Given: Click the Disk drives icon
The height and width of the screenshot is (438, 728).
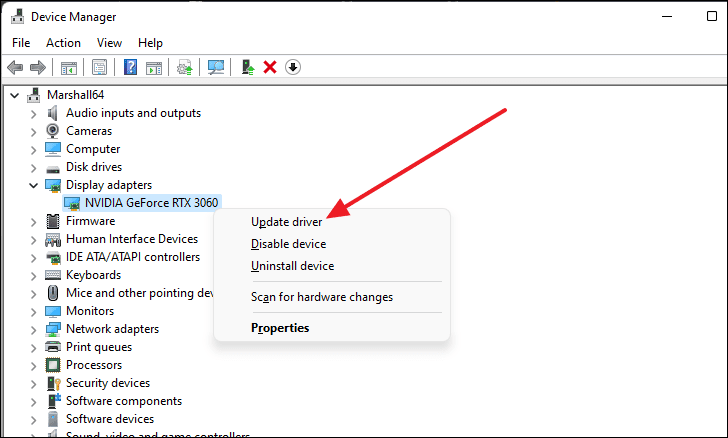Looking at the screenshot, I should pos(53,169).
